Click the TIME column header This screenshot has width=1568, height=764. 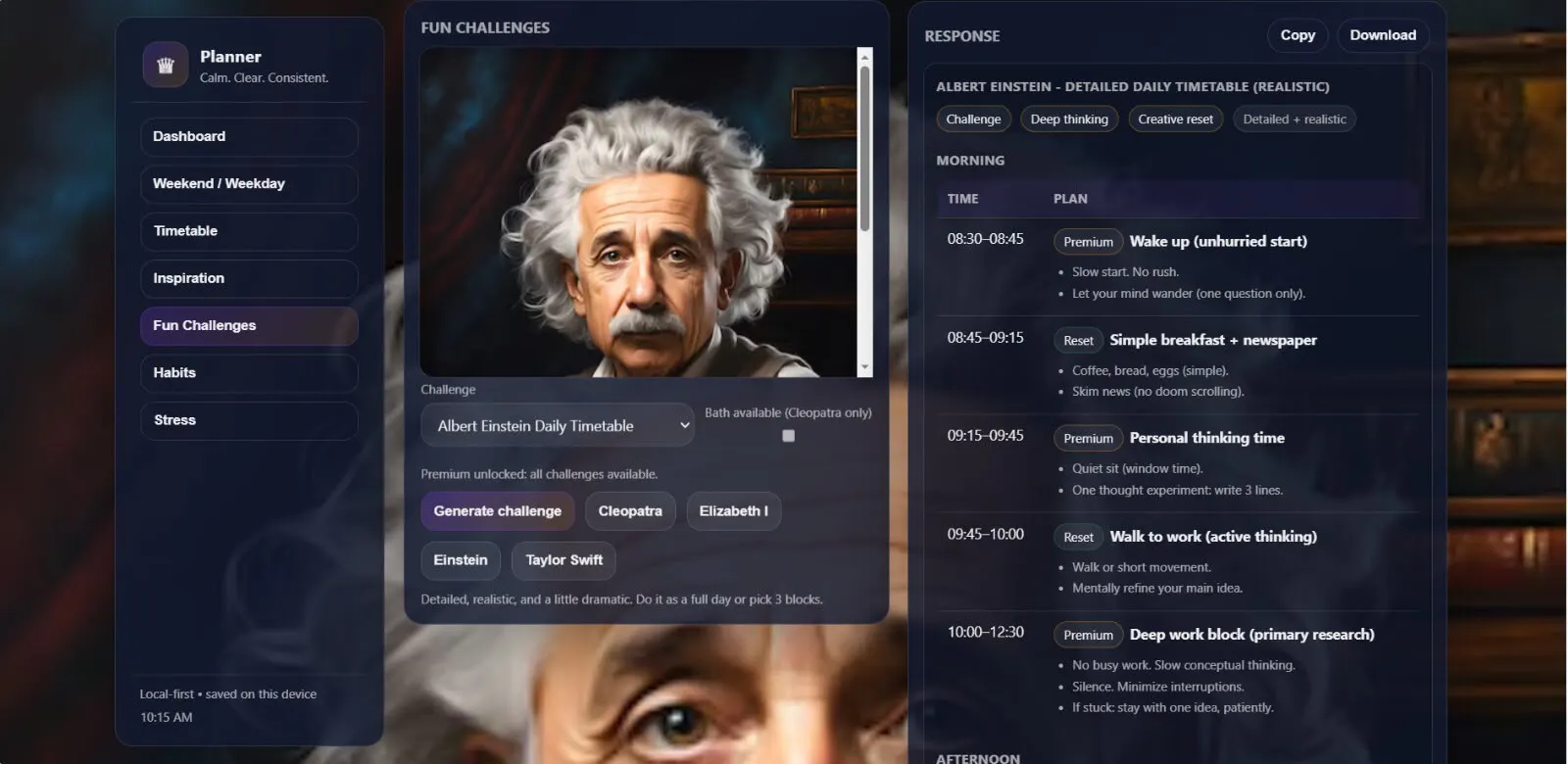pyautogui.click(x=962, y=199)
